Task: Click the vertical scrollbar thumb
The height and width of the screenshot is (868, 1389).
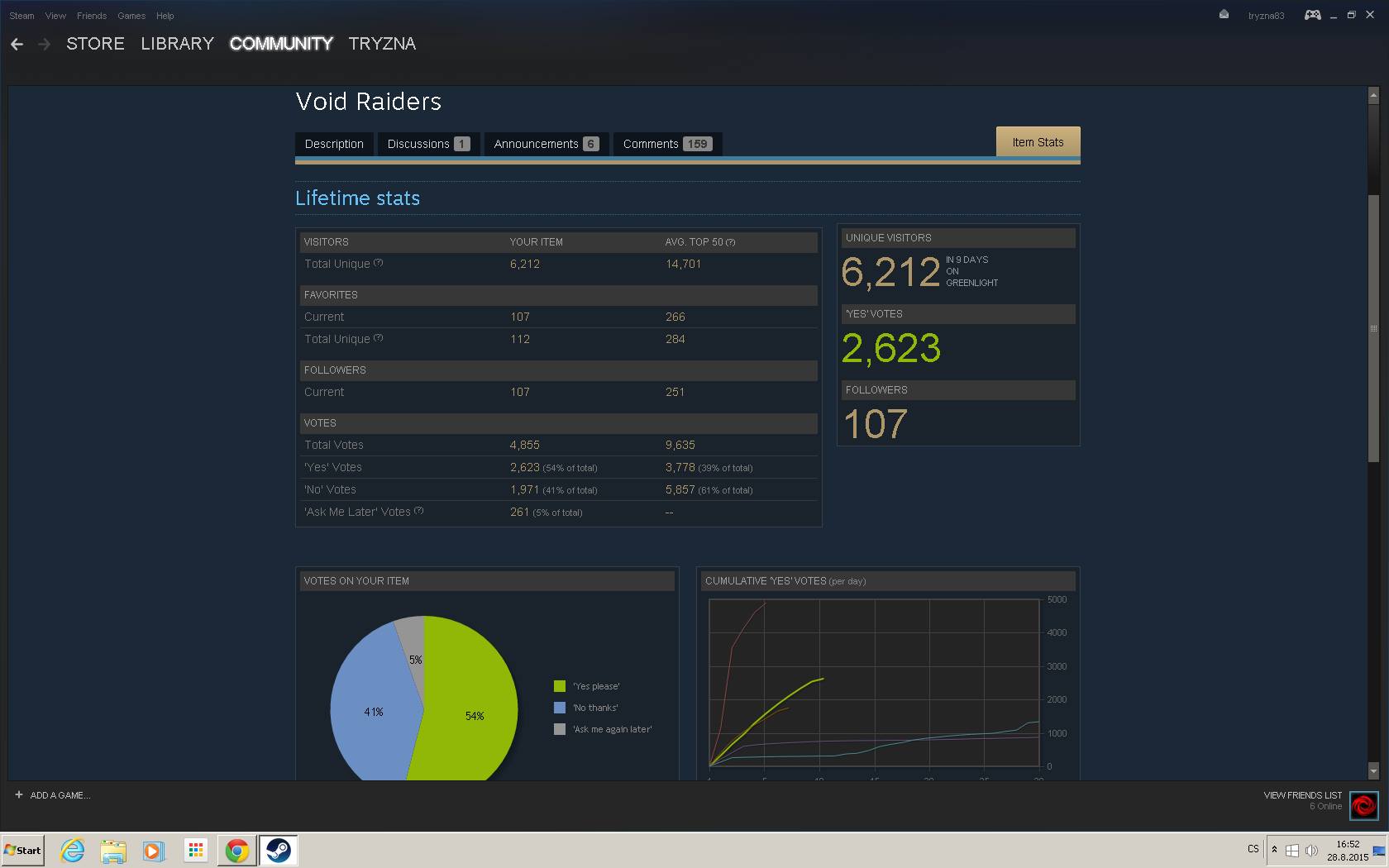Action: point(1373,328)
